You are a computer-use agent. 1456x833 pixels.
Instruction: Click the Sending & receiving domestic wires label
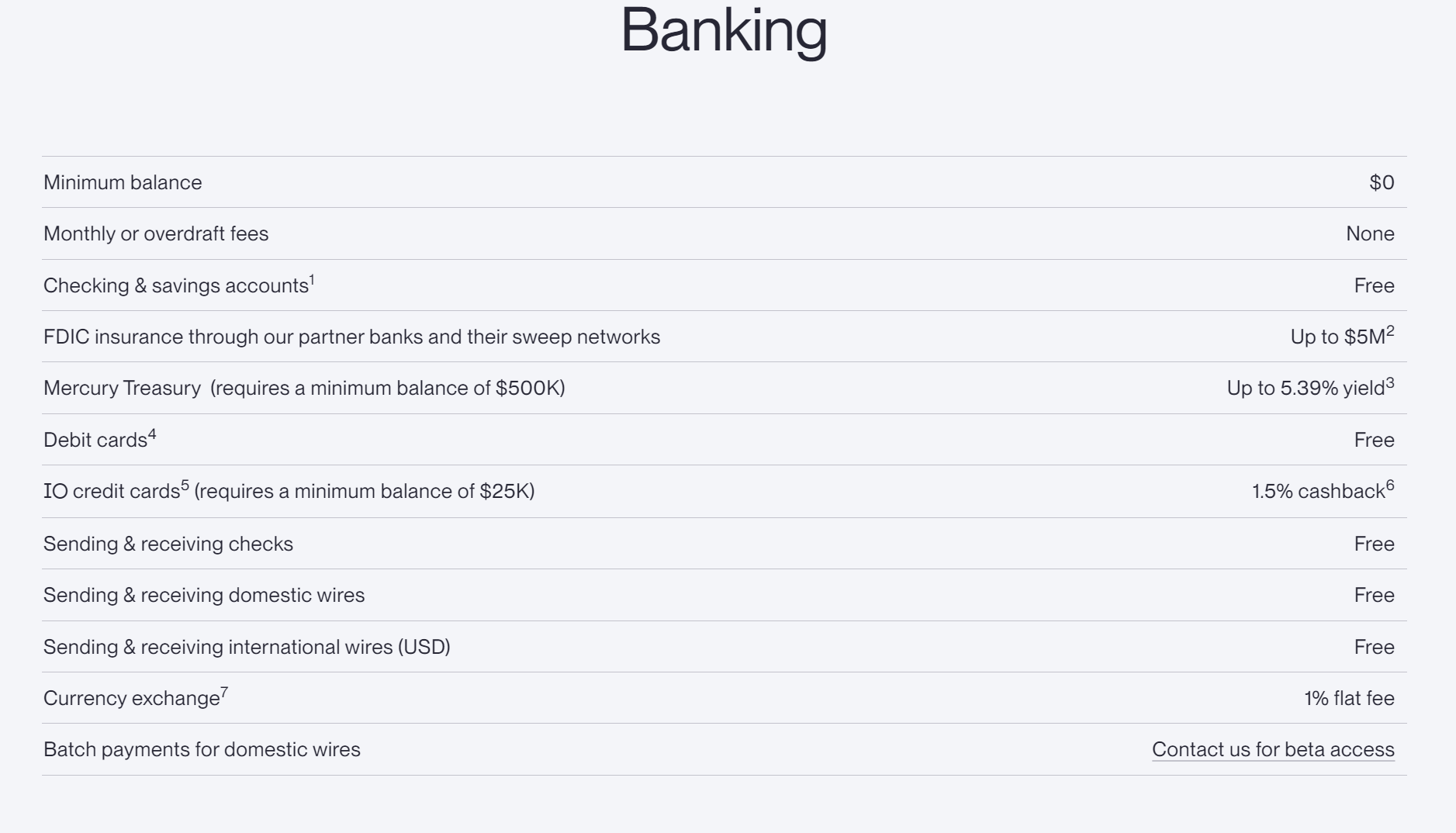204,596
